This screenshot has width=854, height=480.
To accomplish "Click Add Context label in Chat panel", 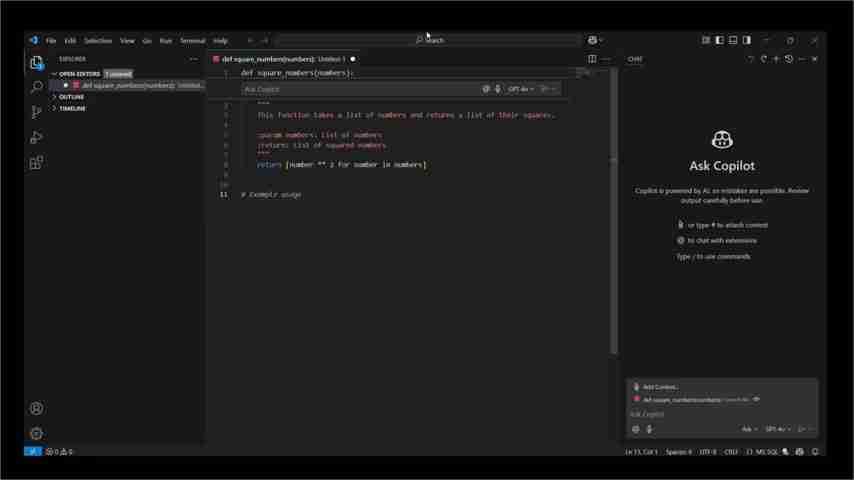I will tap(660, 387).
